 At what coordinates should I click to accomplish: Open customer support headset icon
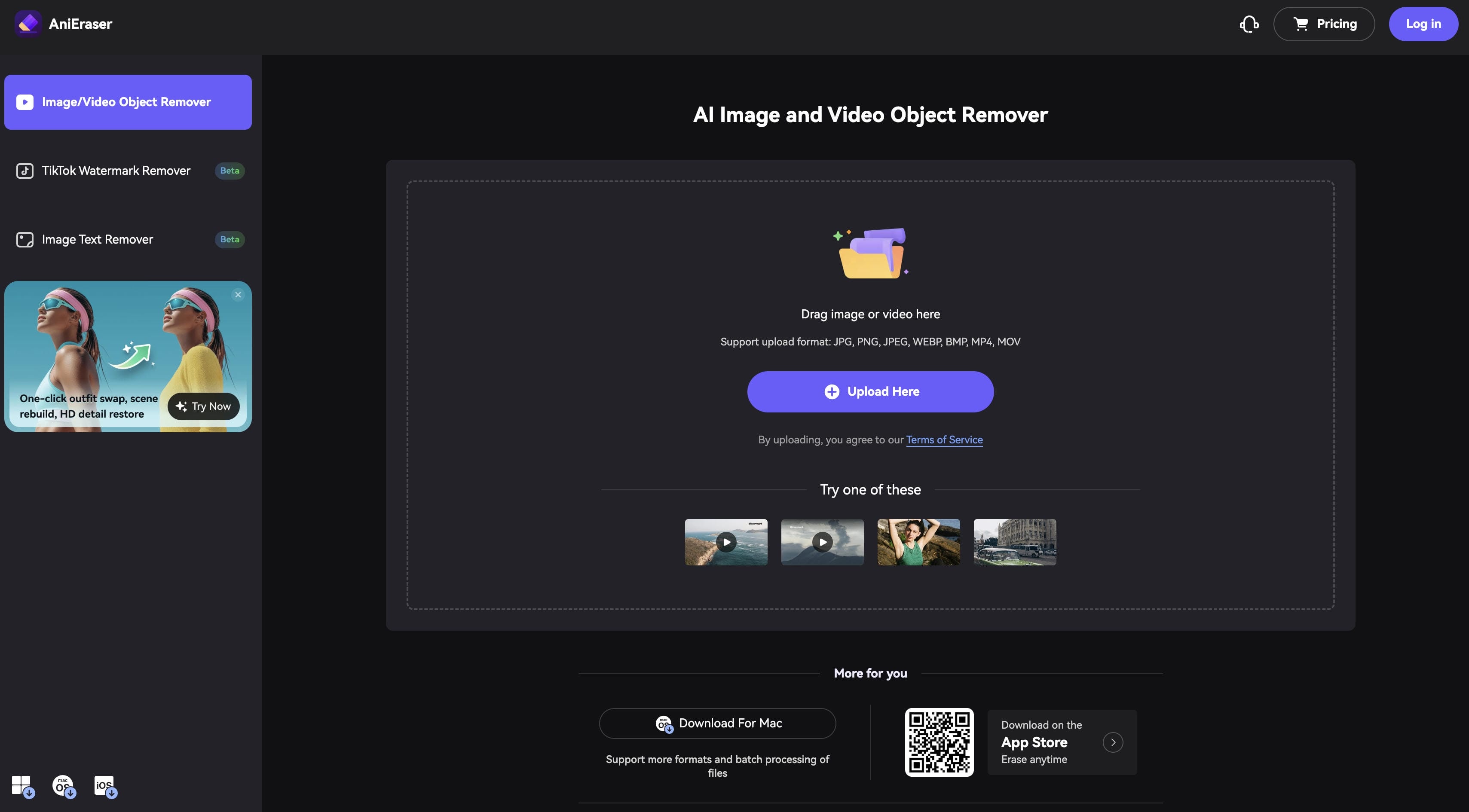(1249, 24)
